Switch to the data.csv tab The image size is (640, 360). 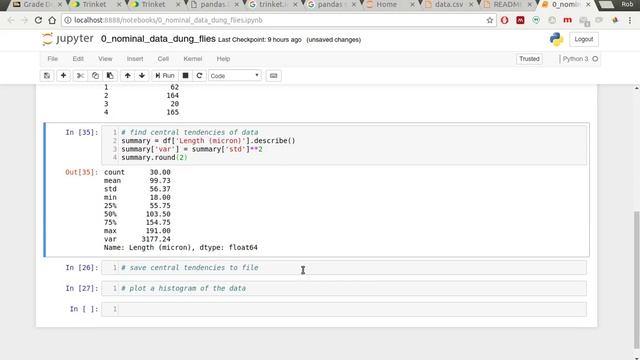pyautogui.click(x=448, y=4)
